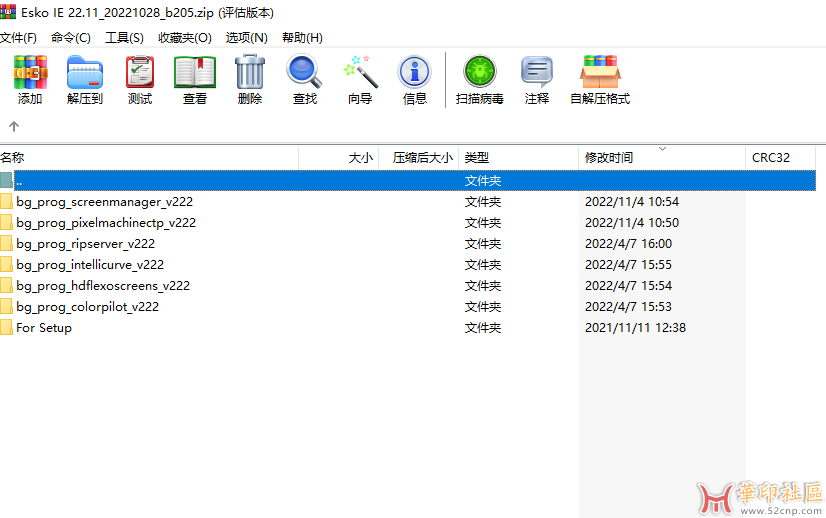Image resolution: width=826 pixels, height=518 pixels.
Task: Click folder icon of bg_prog_pixelmachinectp_v222
Action: [x=6, y=222]
